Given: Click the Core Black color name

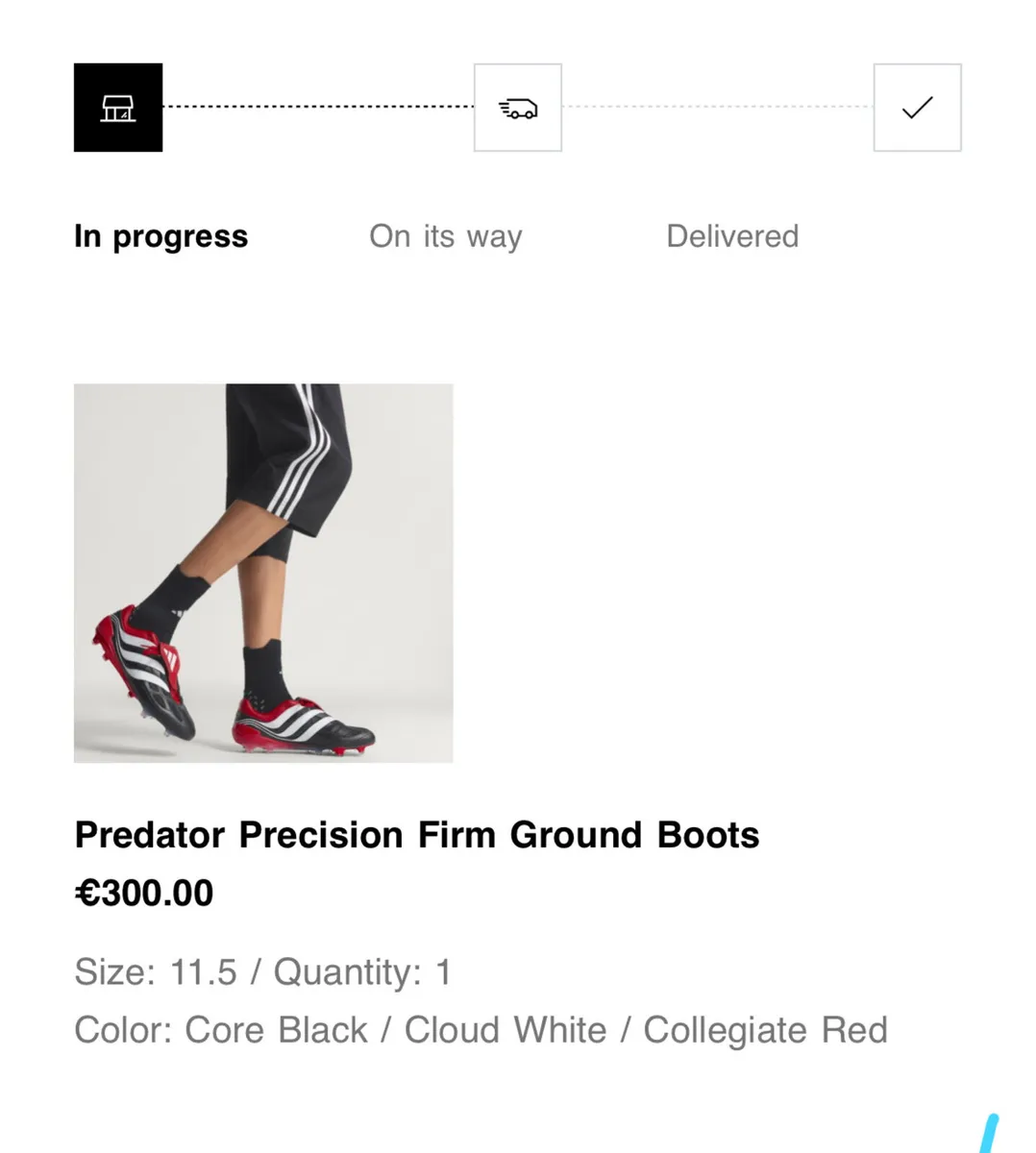Looking at the screenshot, I should [x=276, y=1030].
